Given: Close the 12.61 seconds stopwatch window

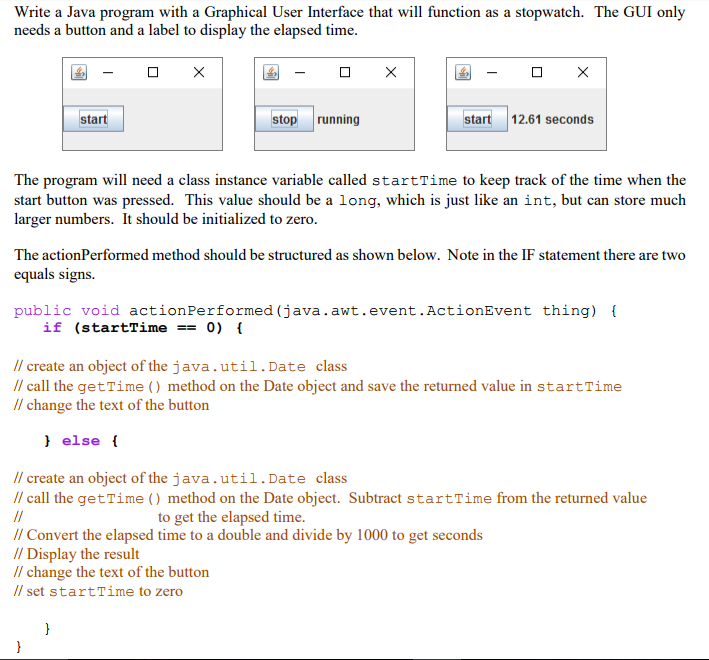Looking at the screenshot, I should click(x=583, y=72).
